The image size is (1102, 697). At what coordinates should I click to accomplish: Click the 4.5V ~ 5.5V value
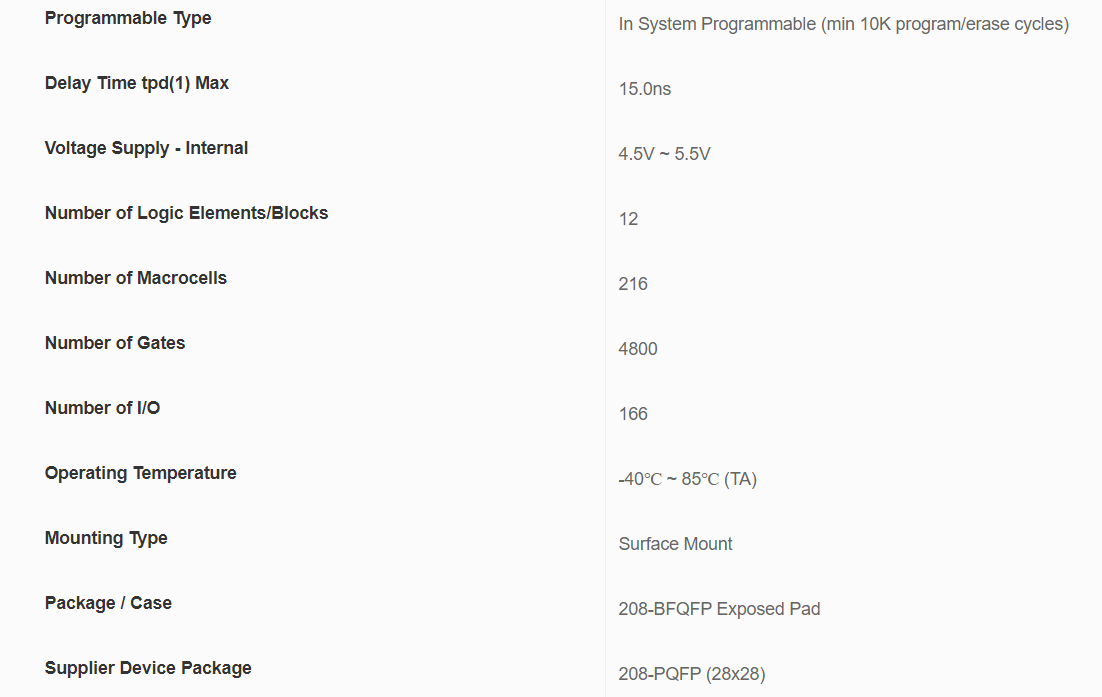(x=664, y=154)
